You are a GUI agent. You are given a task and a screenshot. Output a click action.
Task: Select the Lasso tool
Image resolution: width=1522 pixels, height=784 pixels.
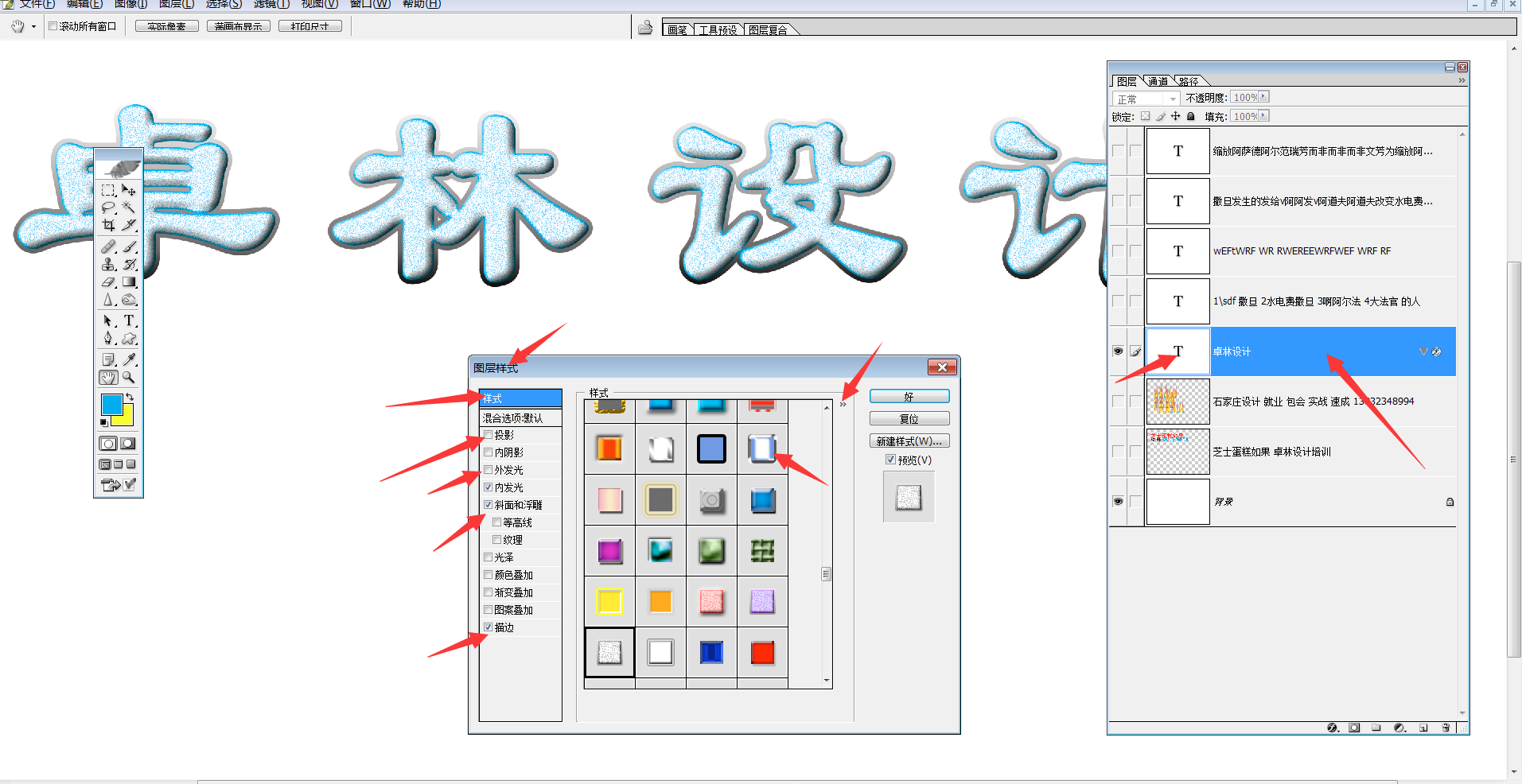(109, 208)
